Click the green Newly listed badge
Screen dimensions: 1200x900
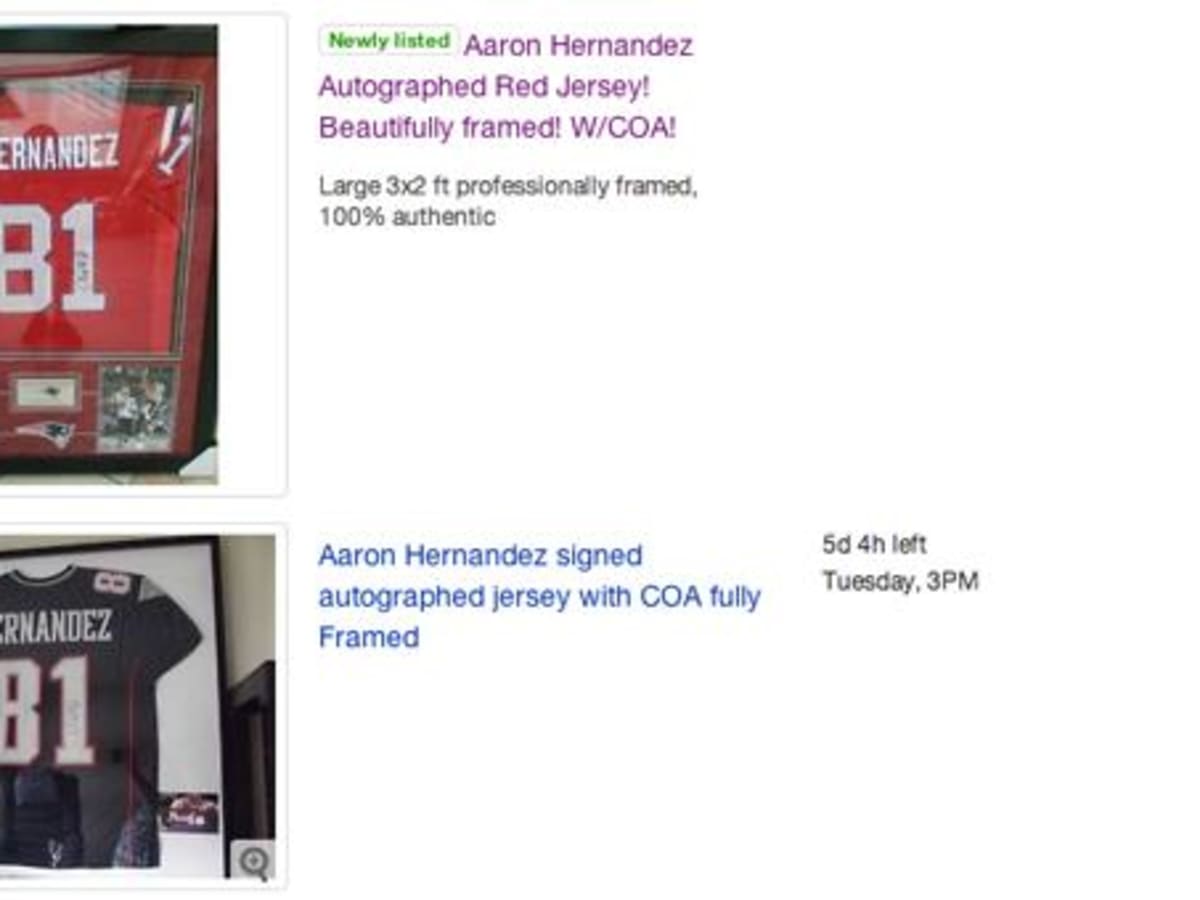tap(389, 41)
